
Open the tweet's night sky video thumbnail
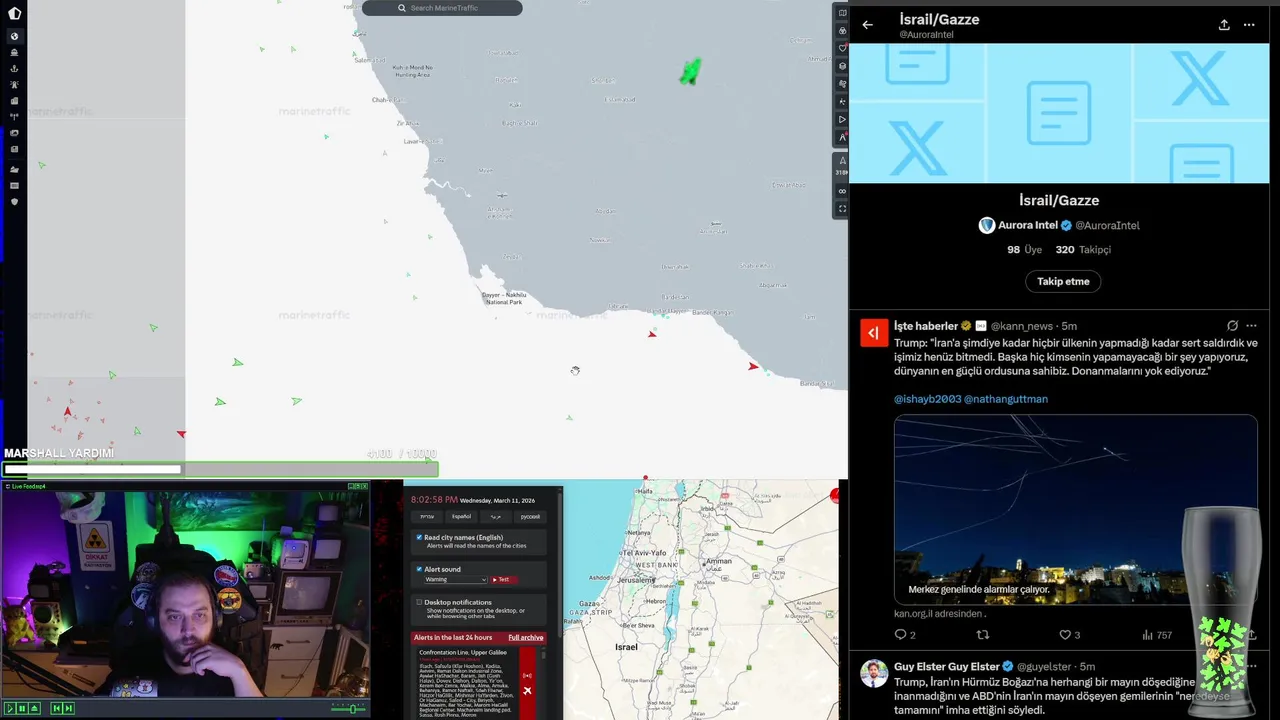(1075, 510)
